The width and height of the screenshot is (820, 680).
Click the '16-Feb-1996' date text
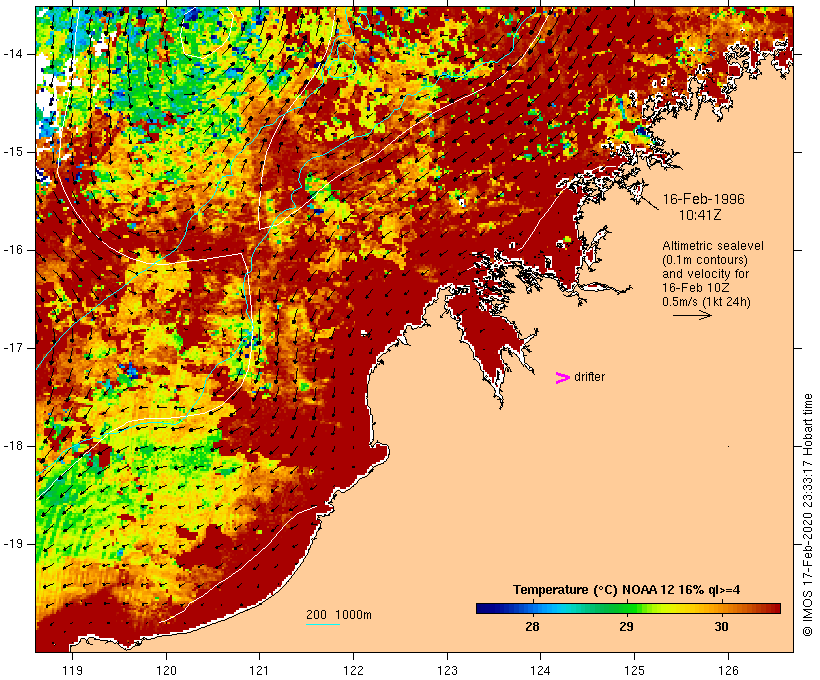[703, 199]
